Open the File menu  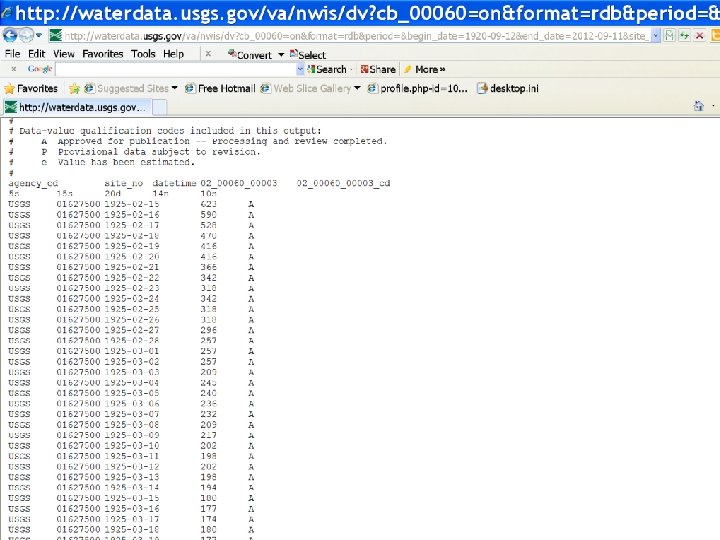(x=12, y=54)
